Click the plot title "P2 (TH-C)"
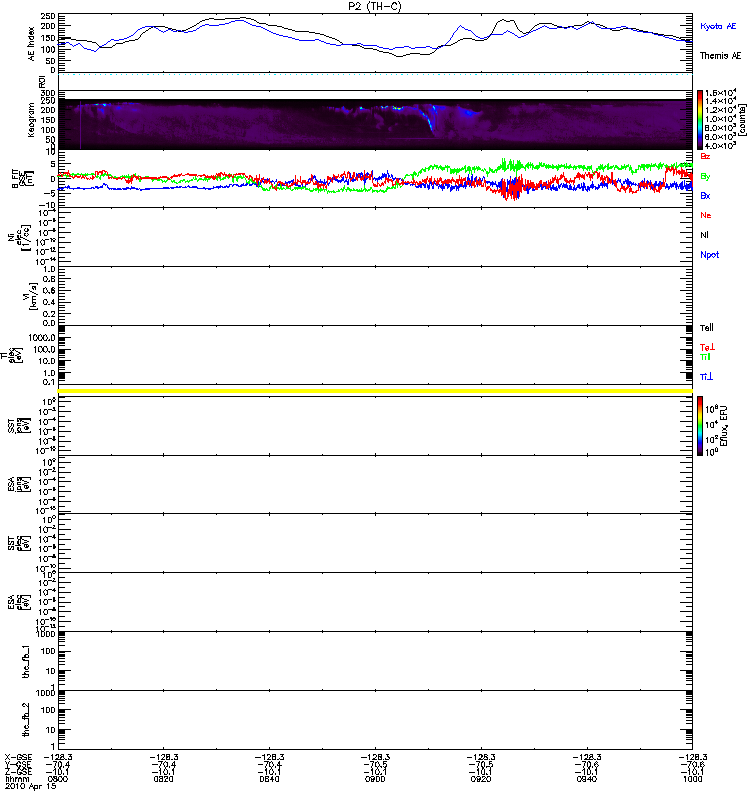Viewport: 750px width, 800px height. (375, 6)
